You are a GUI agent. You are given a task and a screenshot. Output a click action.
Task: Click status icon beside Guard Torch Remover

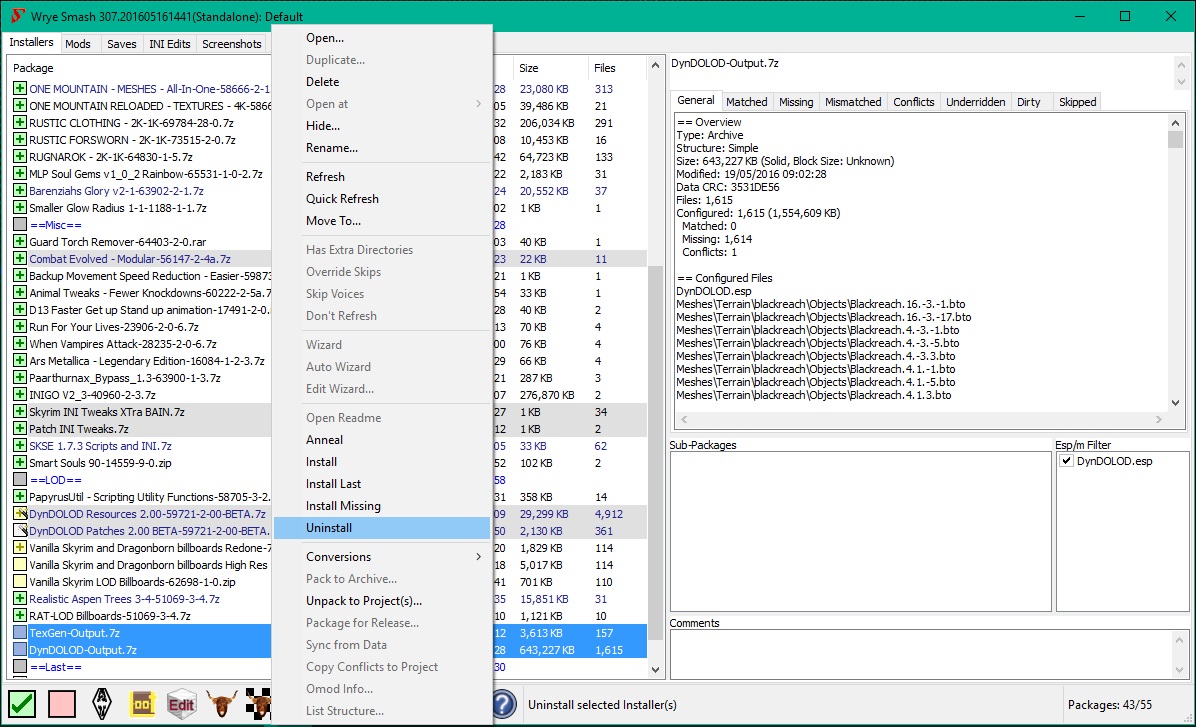[x=20, y=242]
